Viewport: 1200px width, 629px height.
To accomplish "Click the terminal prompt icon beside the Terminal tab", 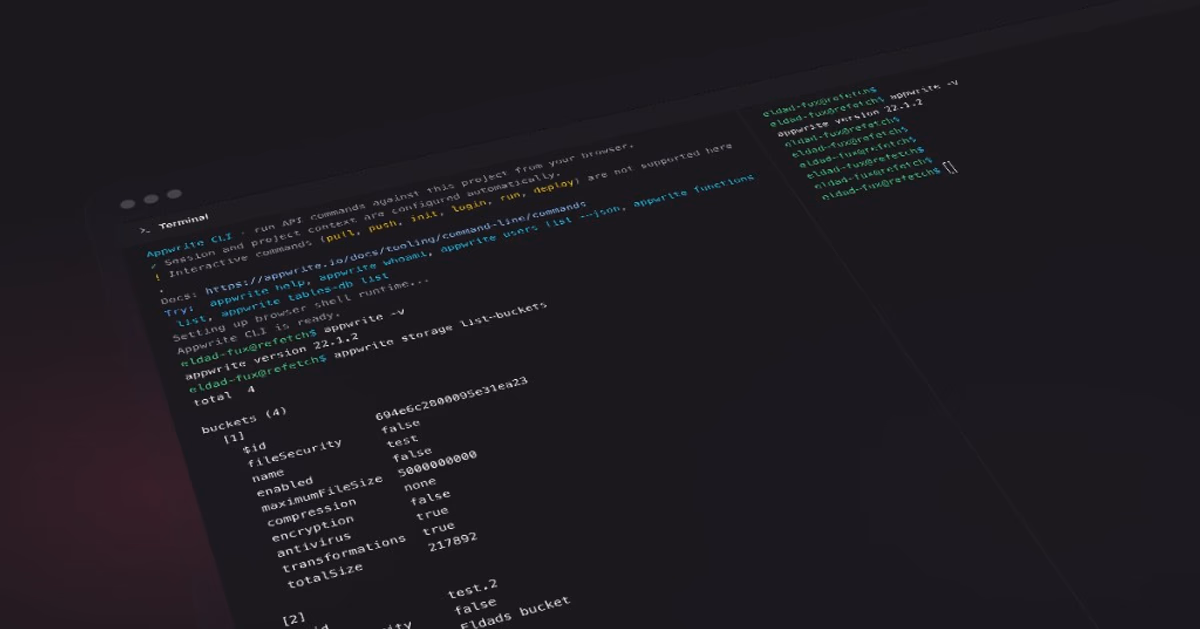I will tap(145, 229).
